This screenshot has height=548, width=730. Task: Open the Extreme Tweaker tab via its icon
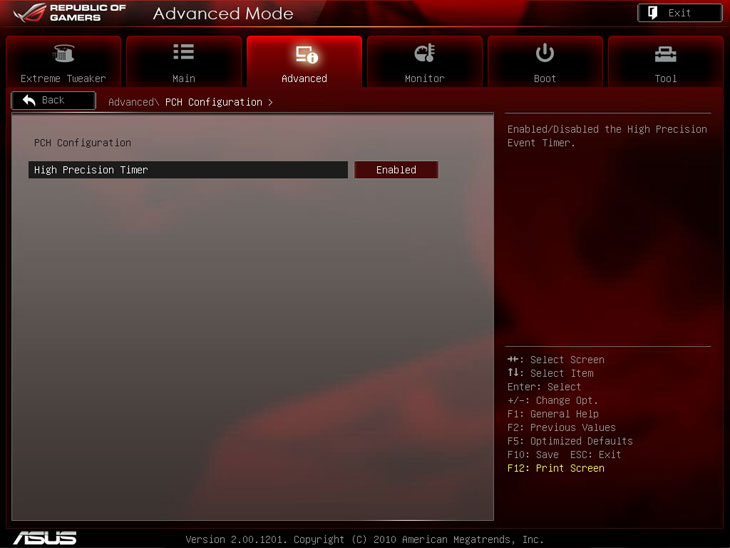63,54
